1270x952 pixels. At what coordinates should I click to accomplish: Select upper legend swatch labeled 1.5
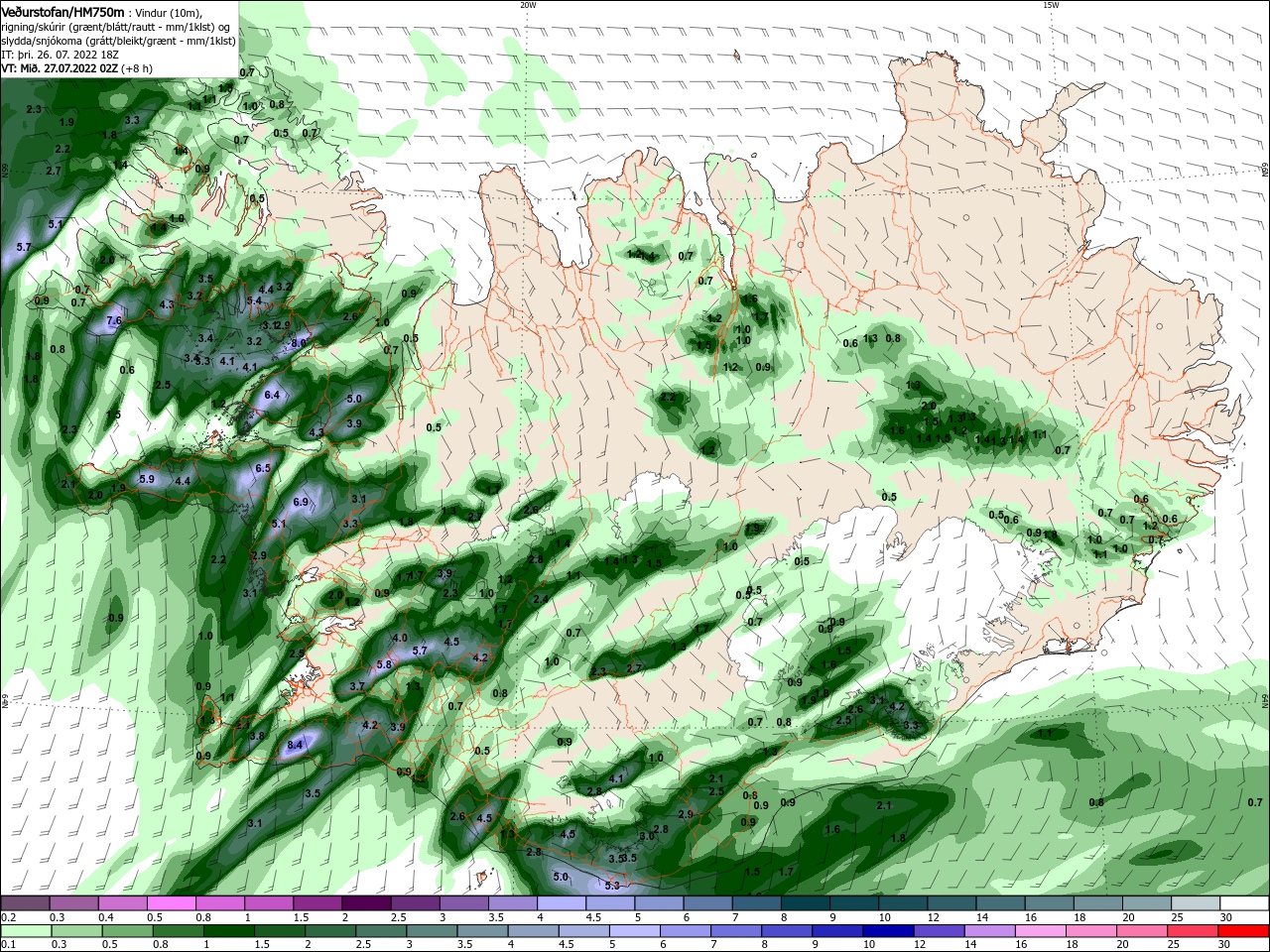317,903
